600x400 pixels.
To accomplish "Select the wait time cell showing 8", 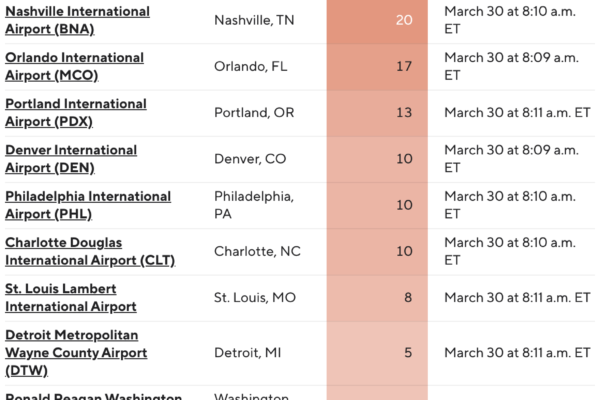I will (377, 298).
